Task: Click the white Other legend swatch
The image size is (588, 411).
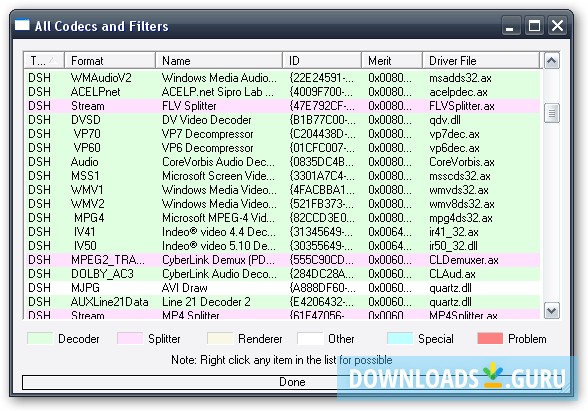Action: click(310, 338)
